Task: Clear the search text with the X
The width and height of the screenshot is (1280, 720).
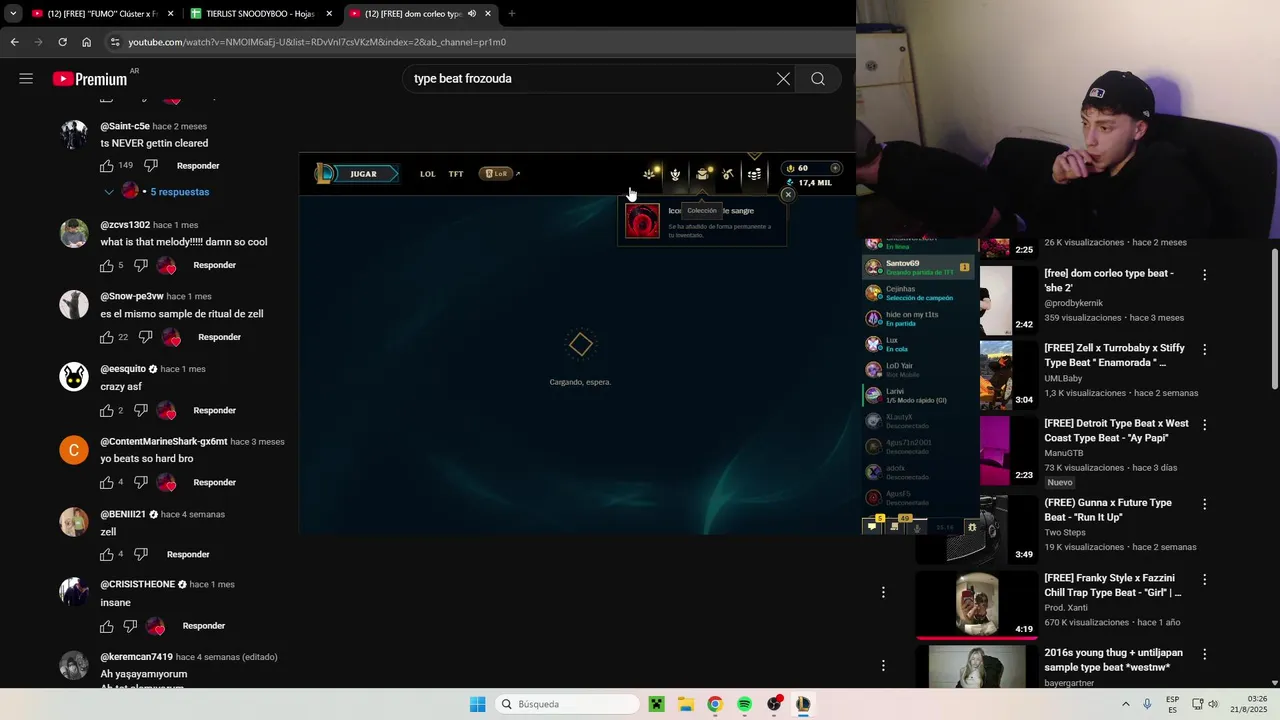Action: (783, 79)
